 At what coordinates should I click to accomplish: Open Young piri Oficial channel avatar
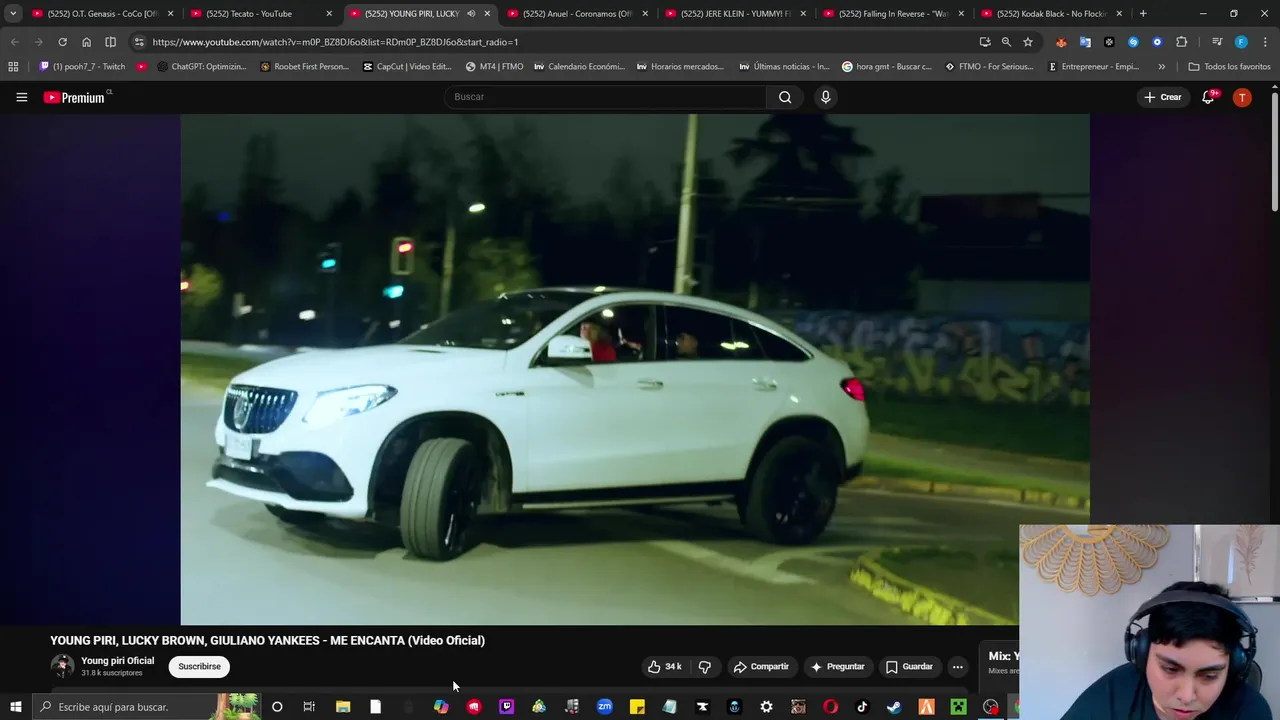[62, 666]
